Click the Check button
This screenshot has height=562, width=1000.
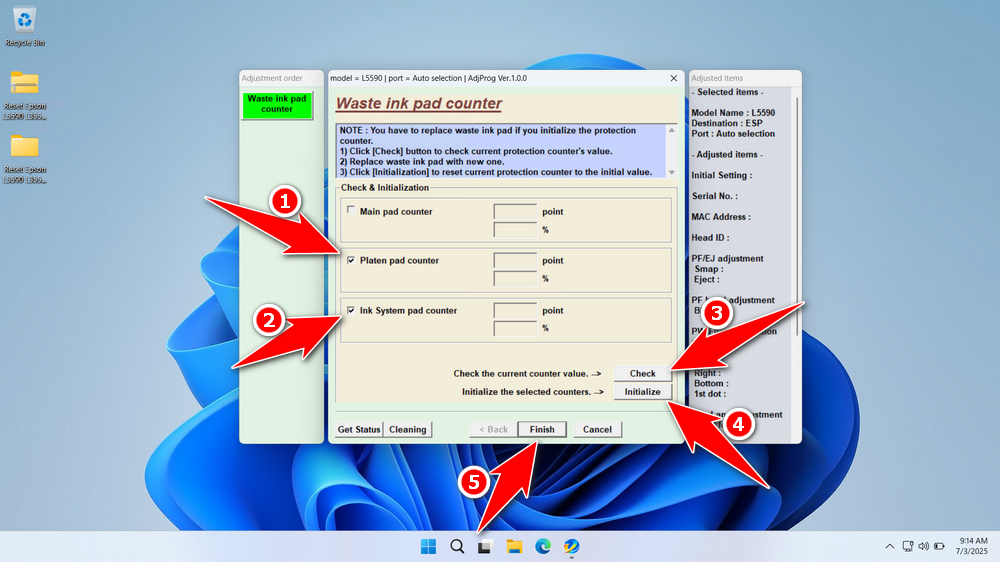(x=642, y=373)
